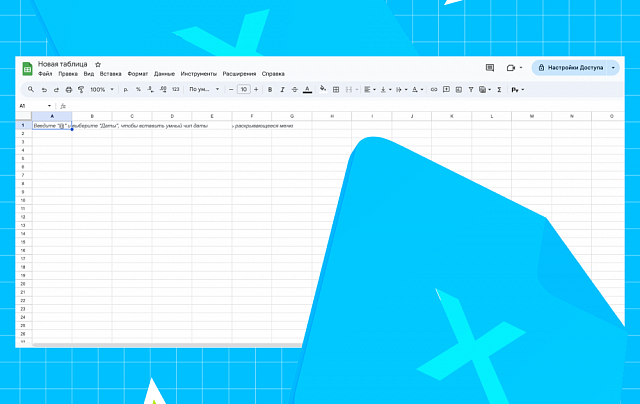Click the search menus magnifier icon
Screen dimensions: 640x404
(31, 89)
